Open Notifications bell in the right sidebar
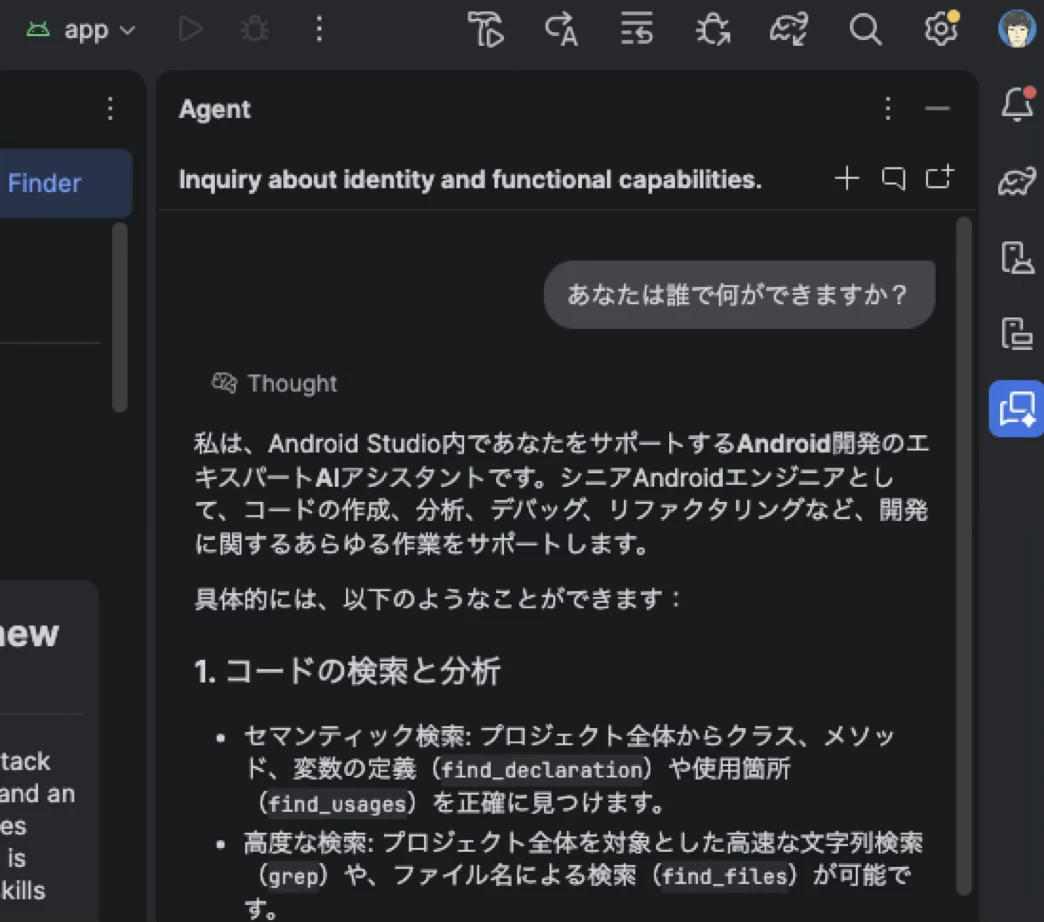Screen dimensions: 1044x922 coord(1017,104)
